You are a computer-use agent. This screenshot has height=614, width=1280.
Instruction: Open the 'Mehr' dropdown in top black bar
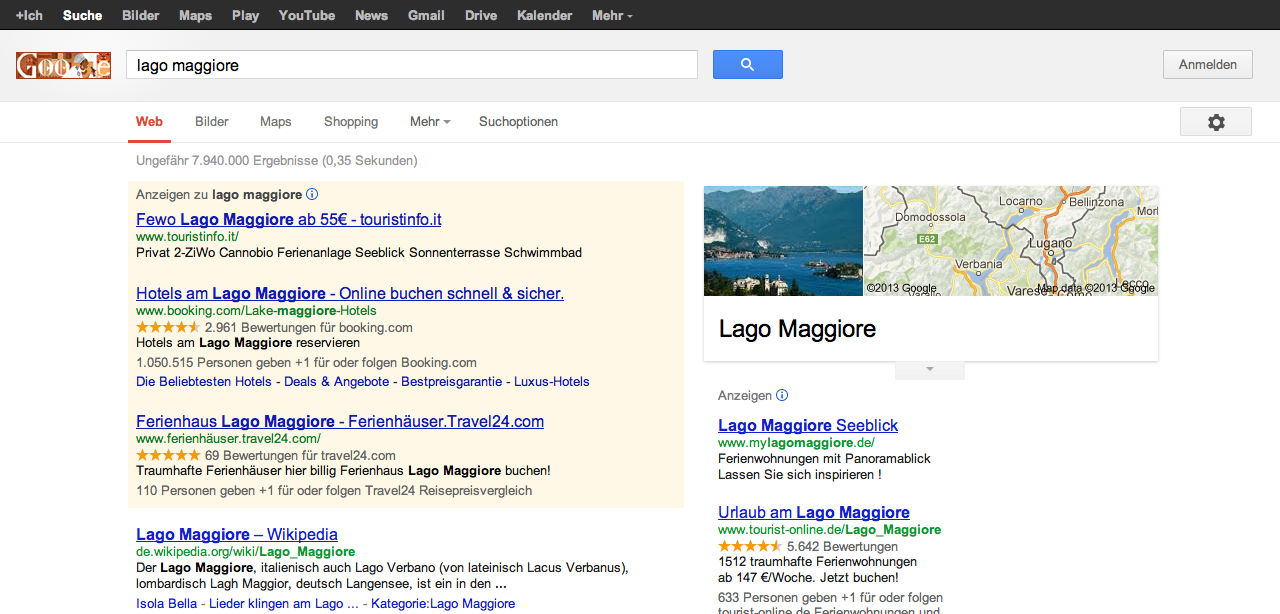tap(611, 15)
